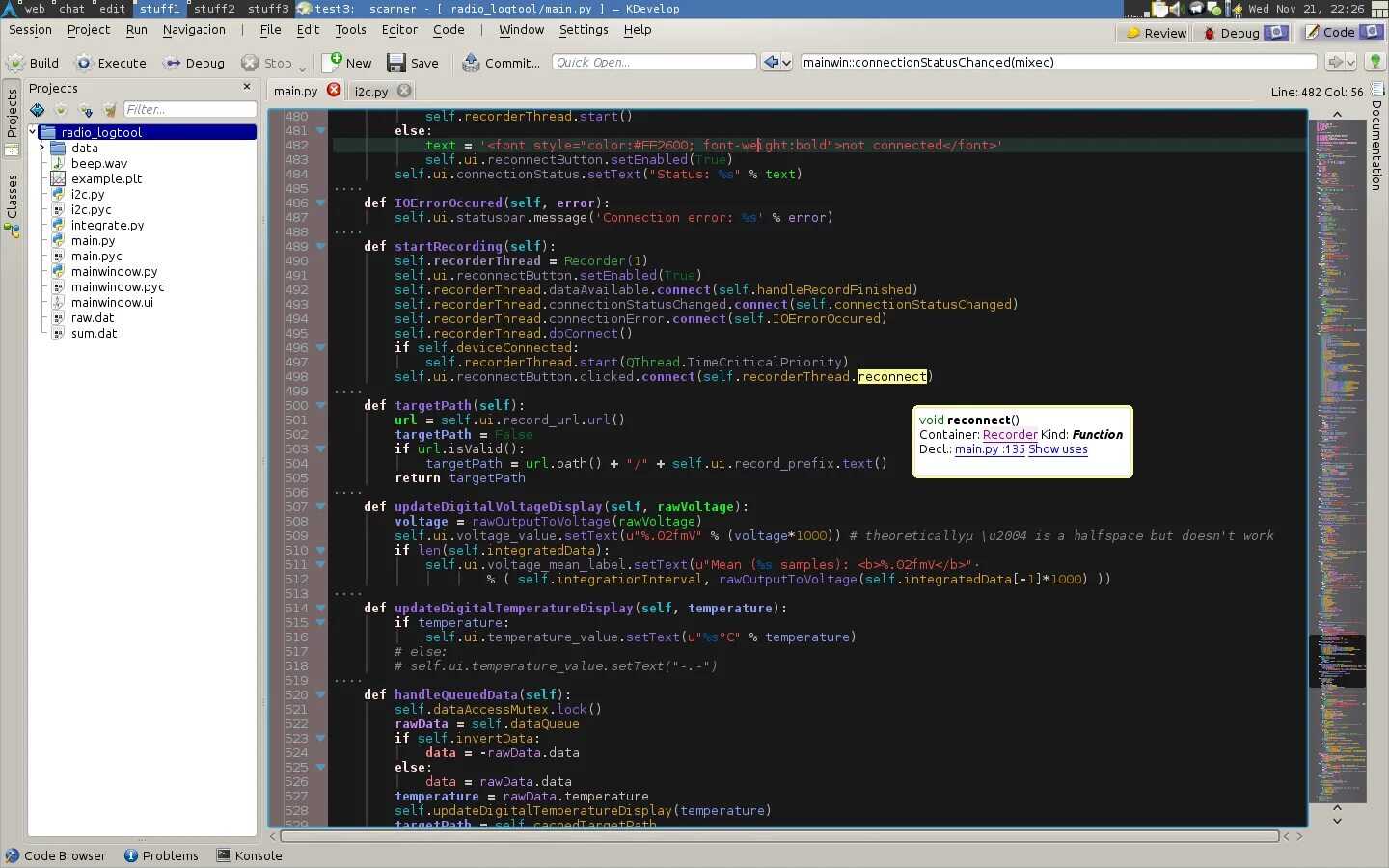Open the forward-navigation history dropdown

pyautogui.click(x=1350, y=62)
